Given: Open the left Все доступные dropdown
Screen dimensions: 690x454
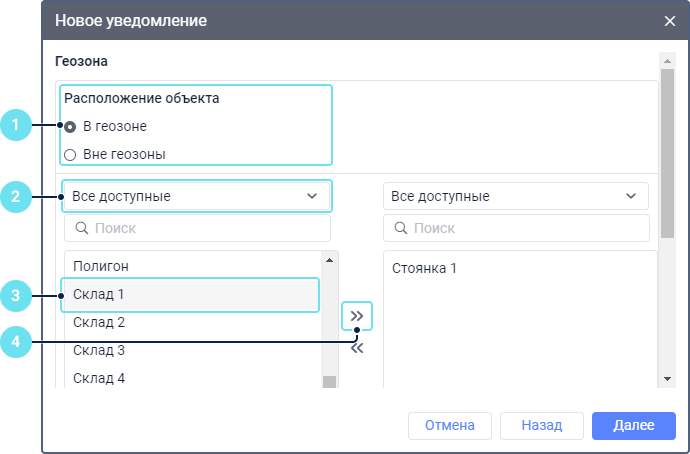Looking at the screenshot, I should (196, 196).
